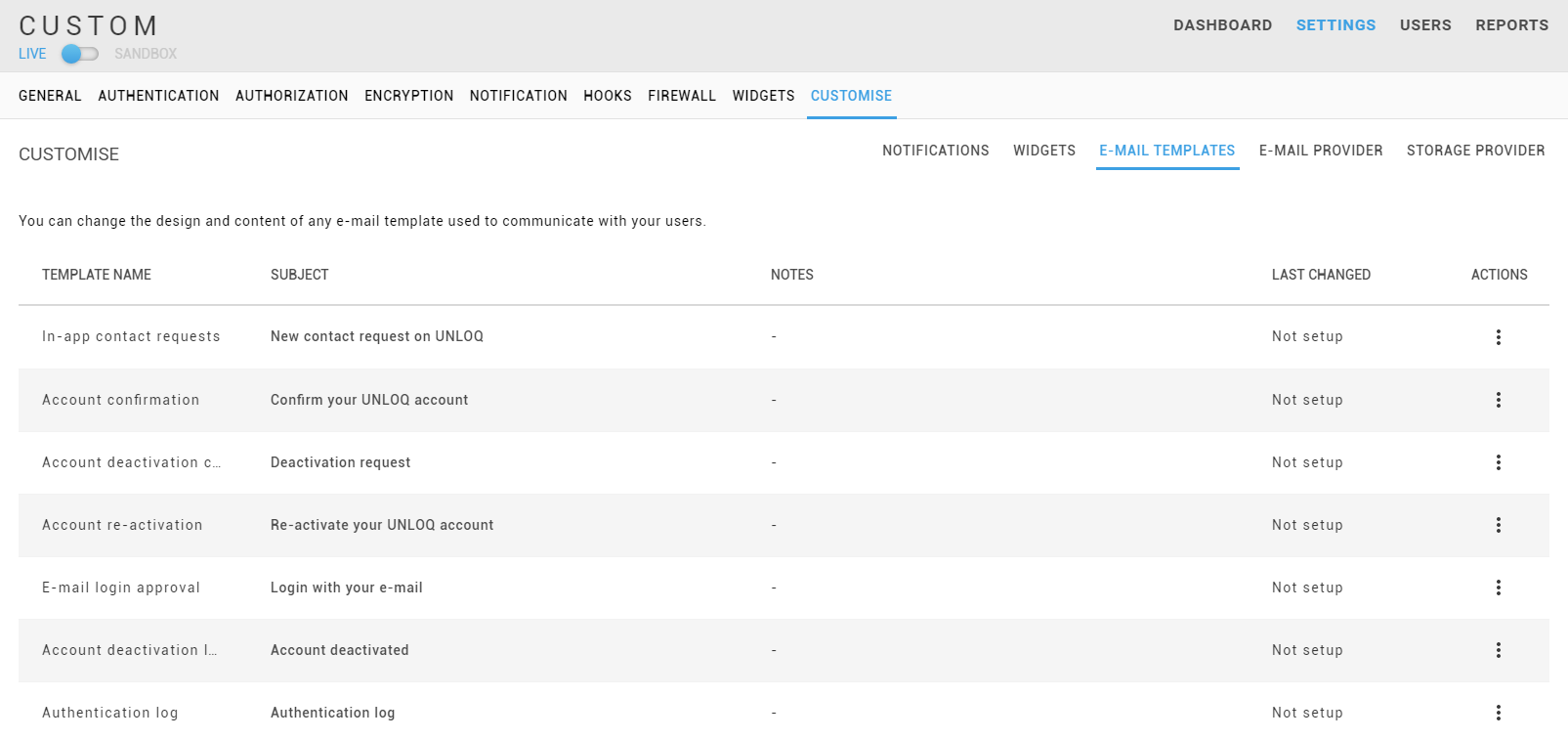Open the Widgets tab in settings bar
Viewport: 1568px width, 740px height.
click(x=763, y=96)
